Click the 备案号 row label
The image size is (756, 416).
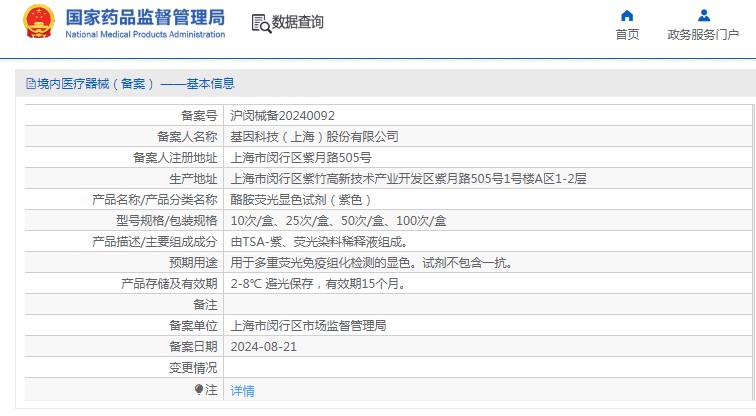click(199, 116)
